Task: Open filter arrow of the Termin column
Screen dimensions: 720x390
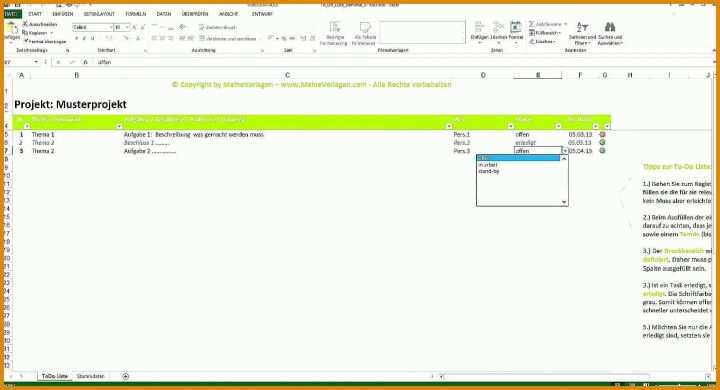Action: (x=596, y=126)
